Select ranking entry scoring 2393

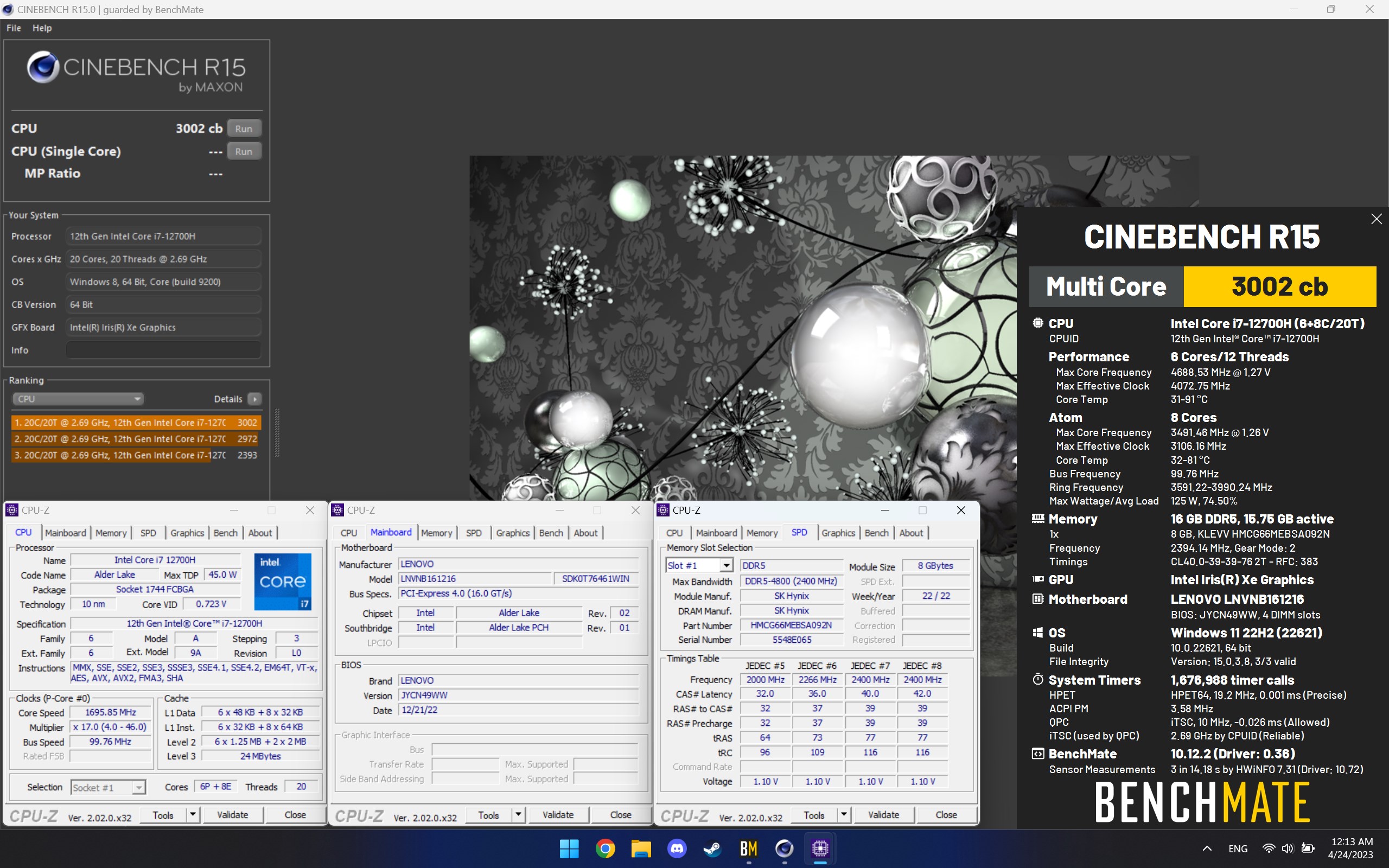coord(136,455)
